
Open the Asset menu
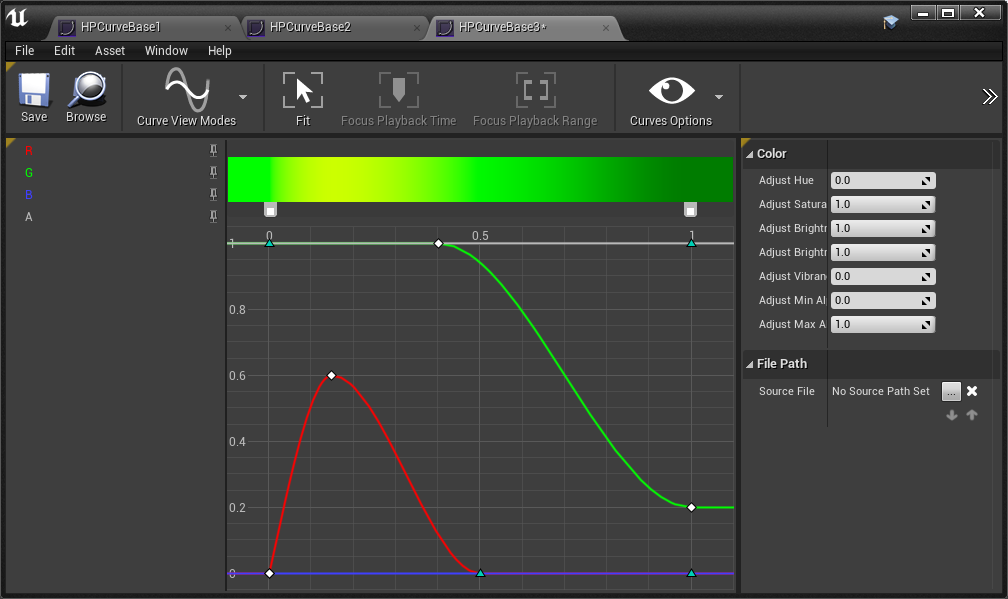click(x=110, y=51)
